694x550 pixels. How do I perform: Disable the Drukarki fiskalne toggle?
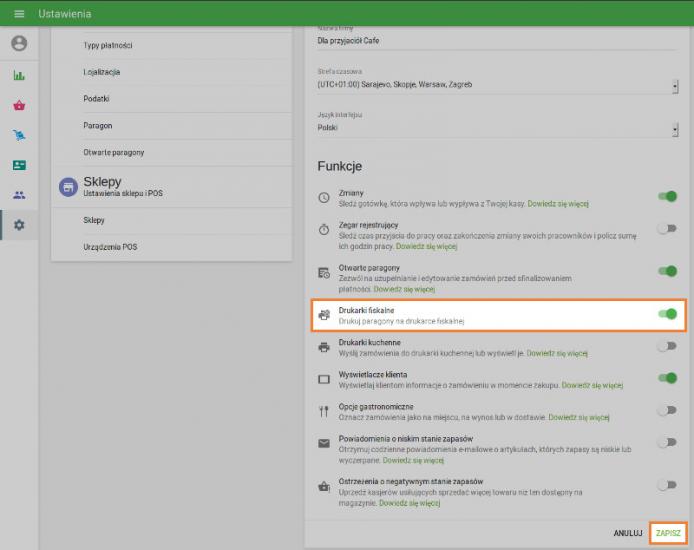(666, 315)
